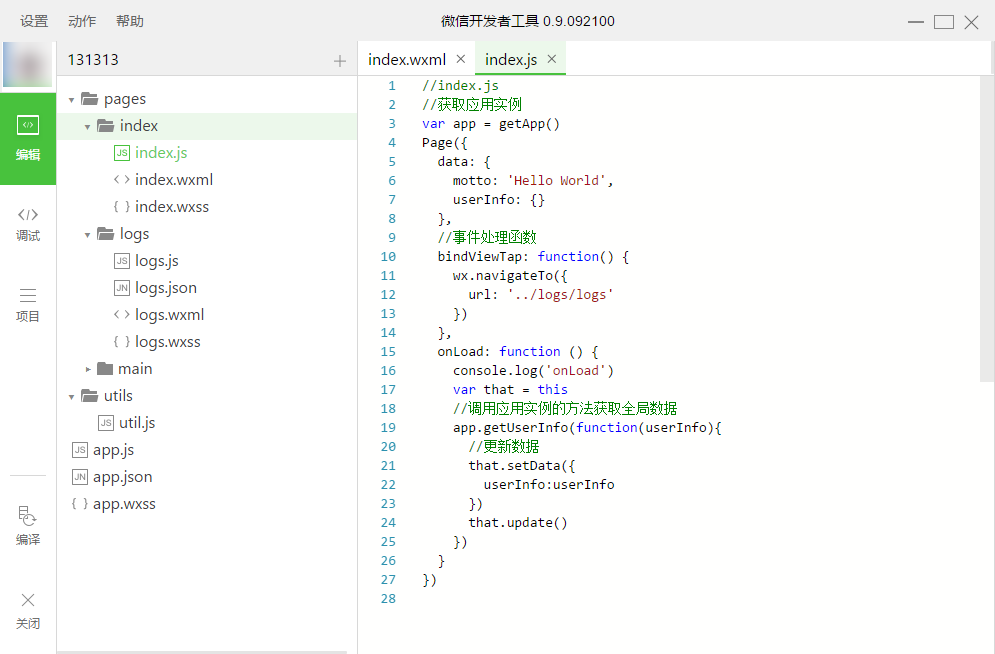995x654 pixels.
Task: Open the 项目 (Project) sidebar panel
Action: coord(28,305)
